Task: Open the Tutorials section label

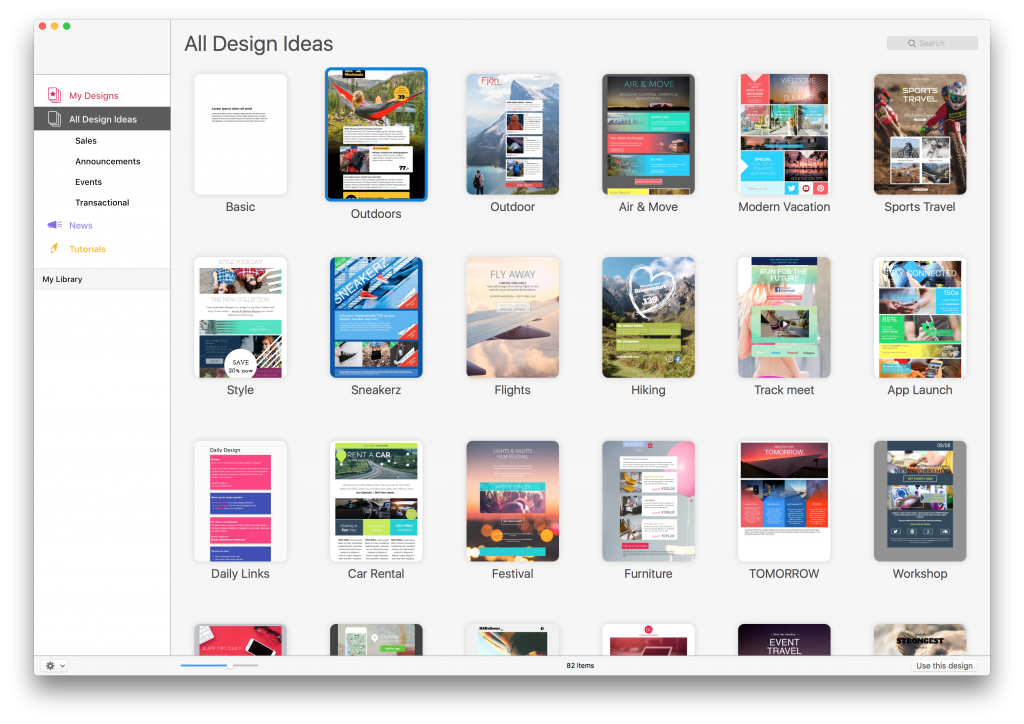Action: point(88,249)
